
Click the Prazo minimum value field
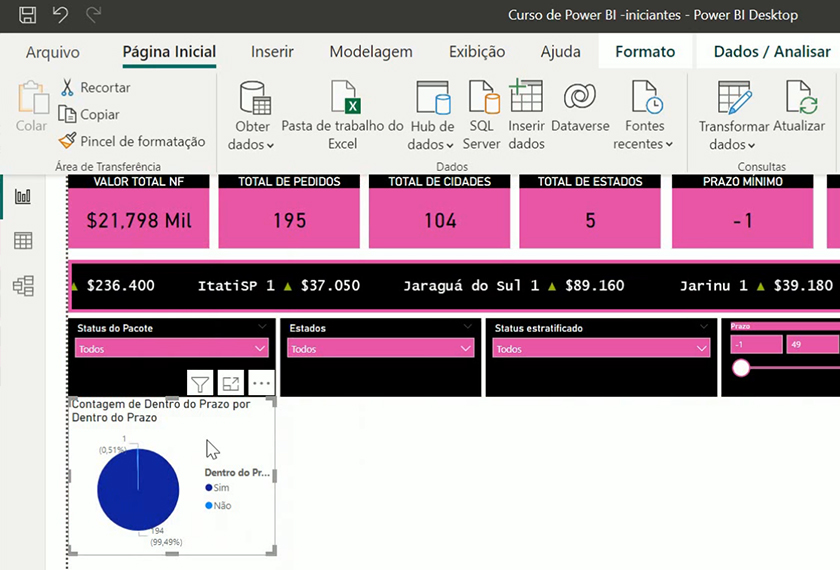[756, 344]
